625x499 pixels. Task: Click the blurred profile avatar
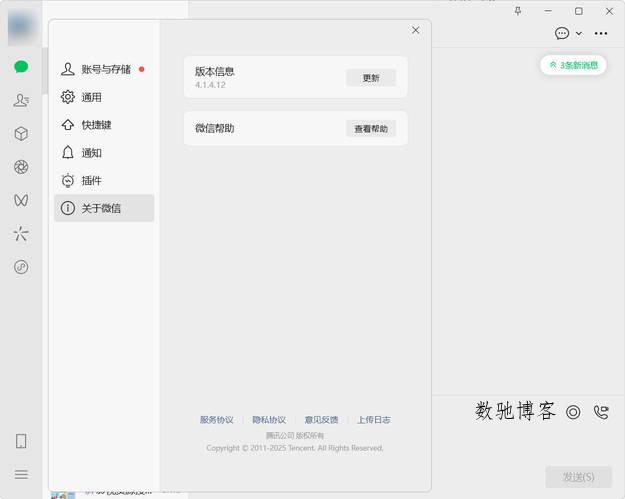pos(21,26)
